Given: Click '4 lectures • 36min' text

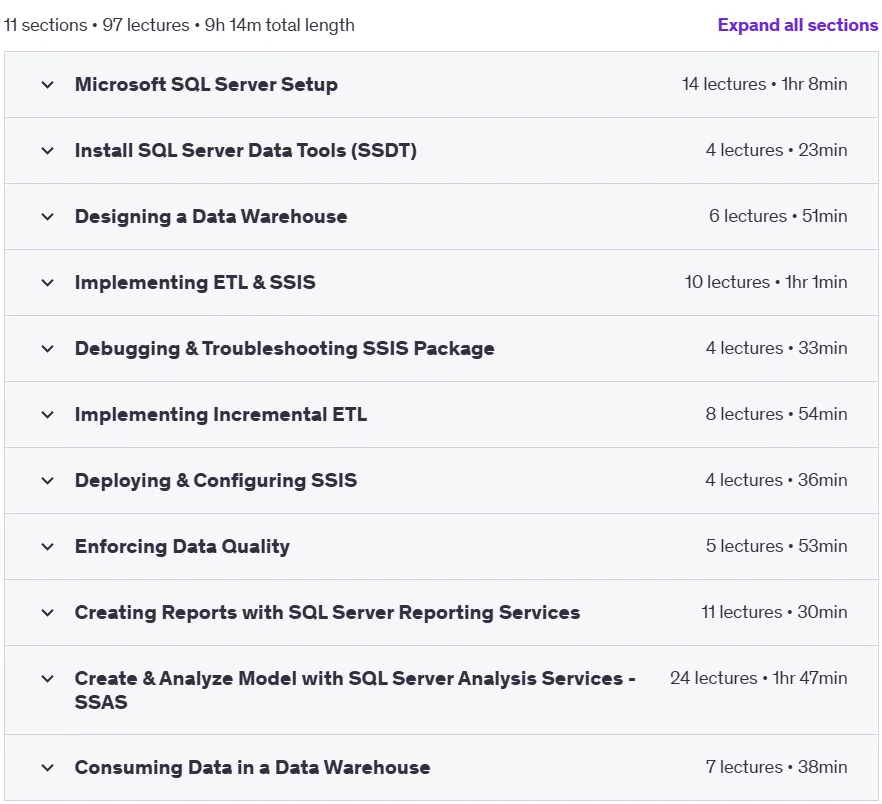Looking at the screenshot, I should pyautogui.click(x=776, y=480).
